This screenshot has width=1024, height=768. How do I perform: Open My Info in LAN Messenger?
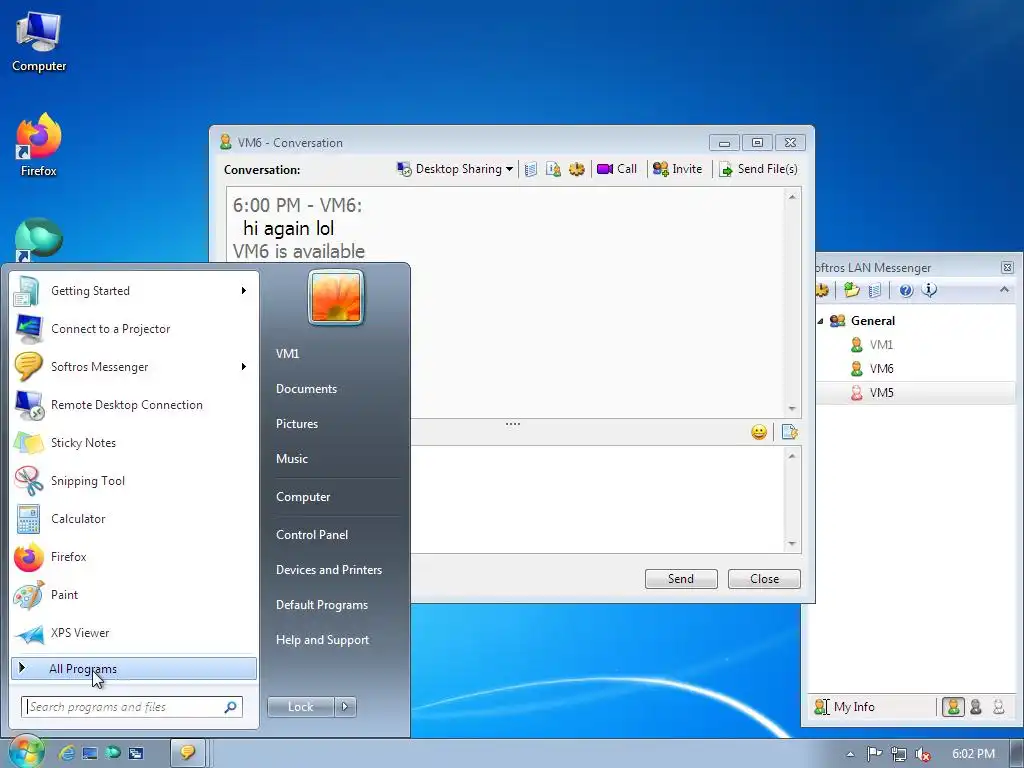pyautogui.click(x=844, y=707)
